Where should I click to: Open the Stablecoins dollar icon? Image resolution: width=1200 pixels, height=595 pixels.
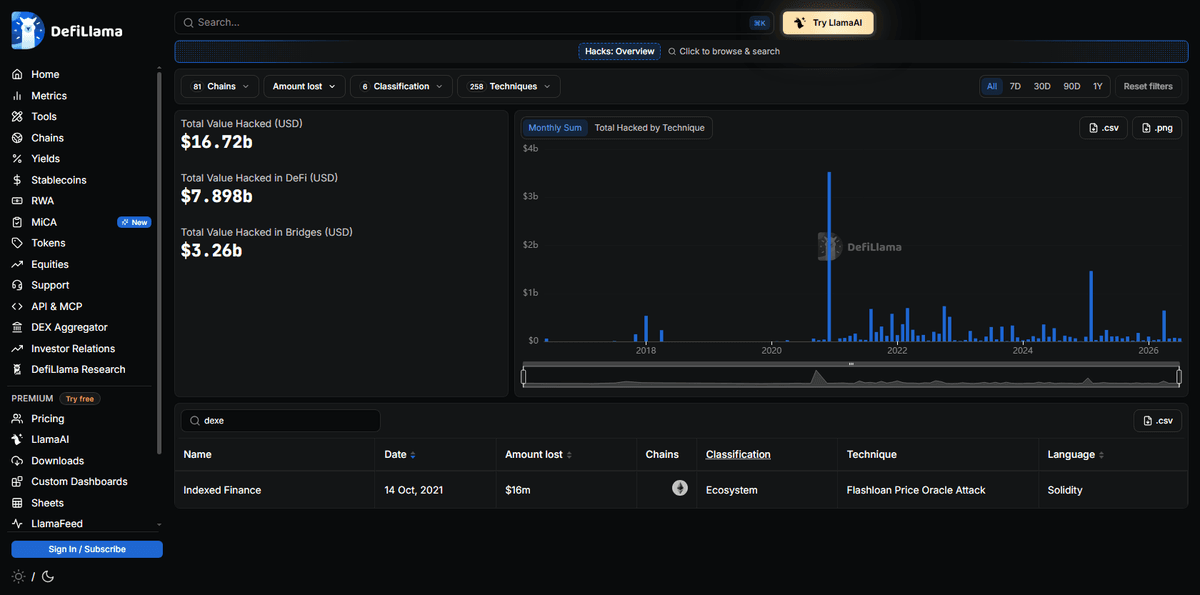[17, 180]
